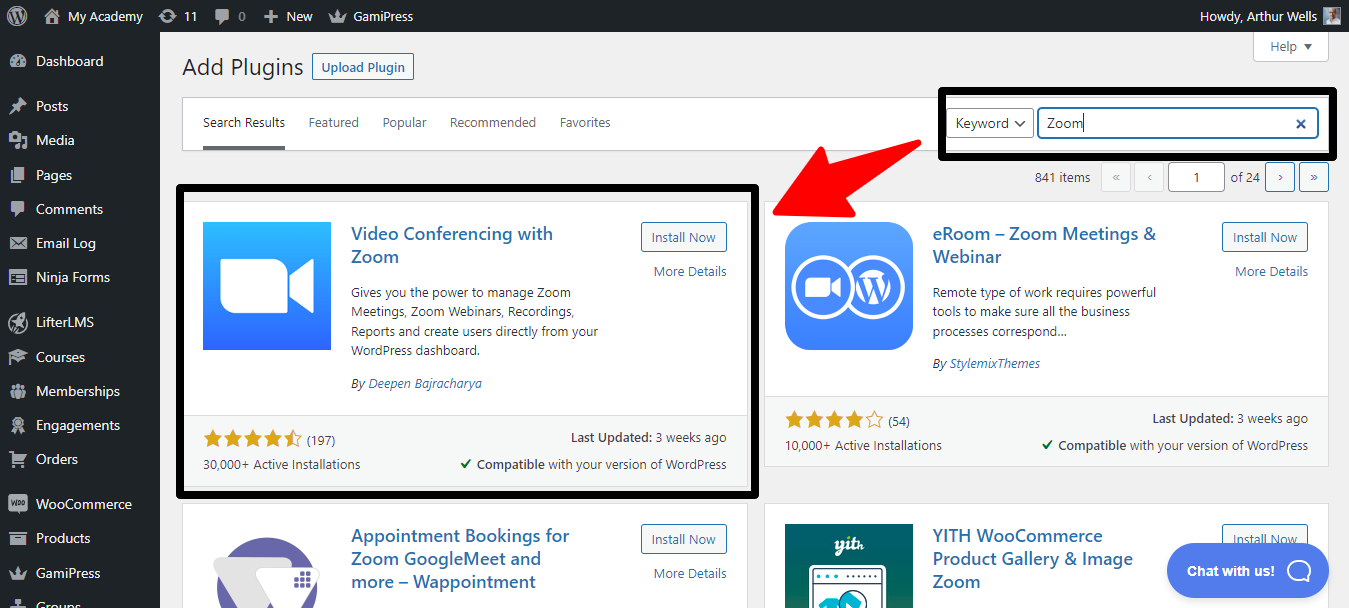Screen dimensions: 1349x608
Task: Switch to the Popular tab
Action: (x=404, y=122)
